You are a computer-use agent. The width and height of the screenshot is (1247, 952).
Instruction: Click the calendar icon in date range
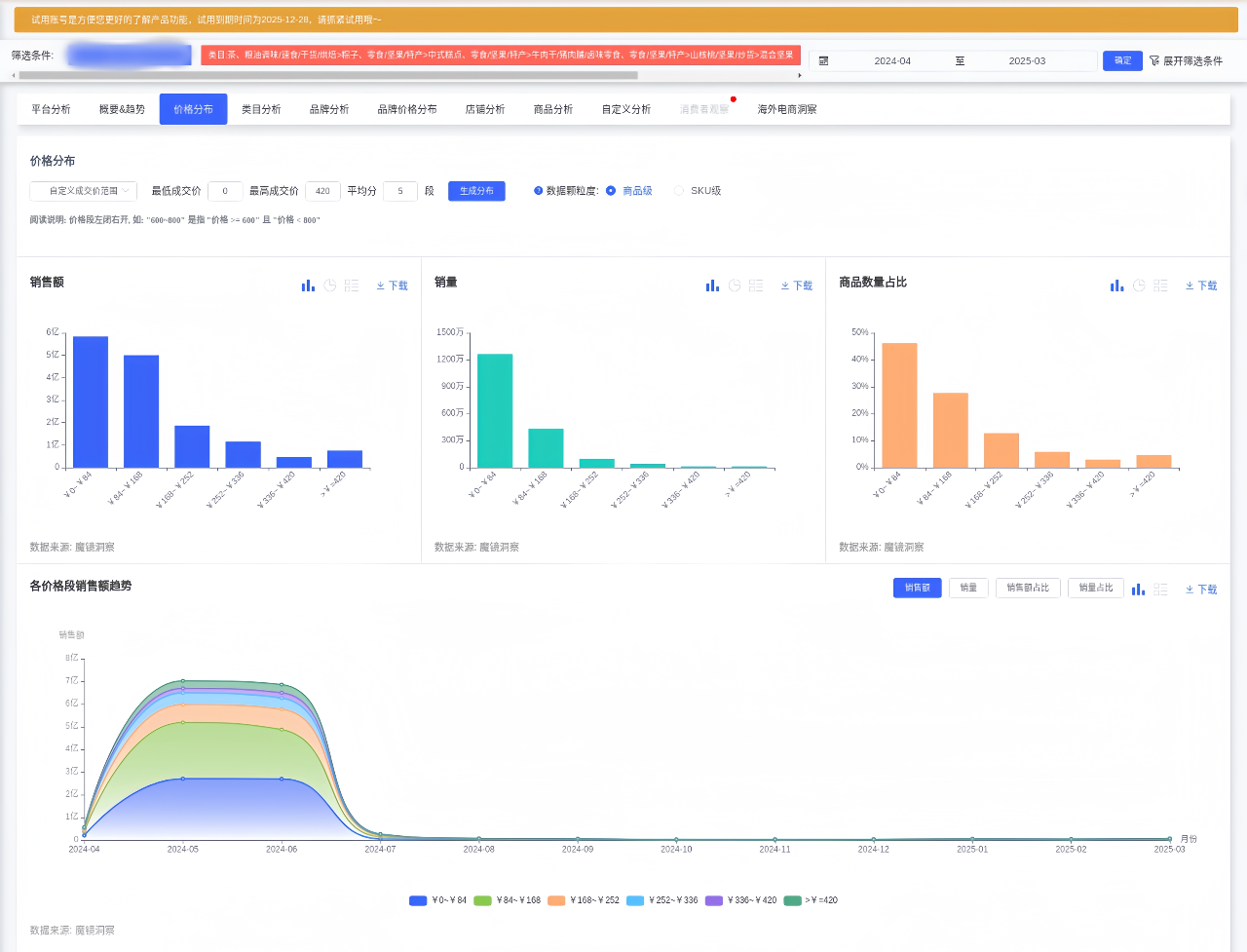coord(823,60)
